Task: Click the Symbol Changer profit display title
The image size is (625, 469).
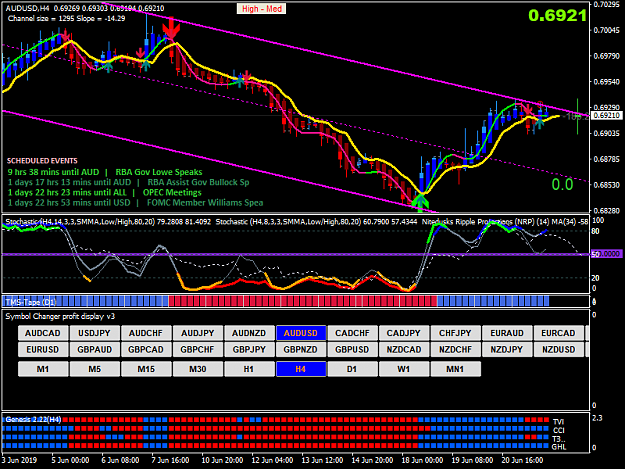Action: pyautogui.click(x=60, y=316)
